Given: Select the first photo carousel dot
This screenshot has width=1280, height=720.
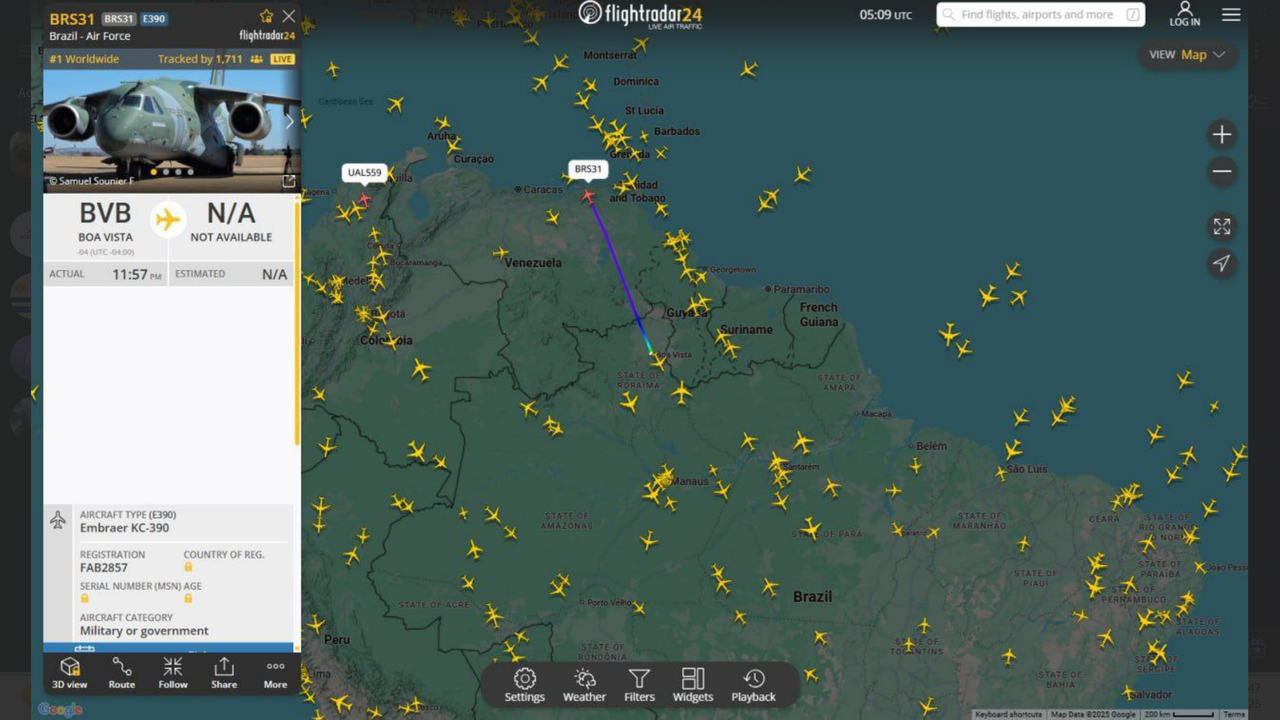Looking at the screenshot, I should tap(153, 172).
